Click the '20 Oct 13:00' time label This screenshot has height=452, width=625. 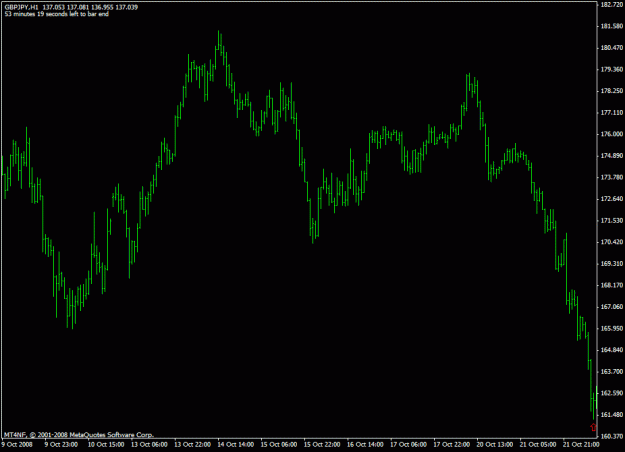(495, 444)
